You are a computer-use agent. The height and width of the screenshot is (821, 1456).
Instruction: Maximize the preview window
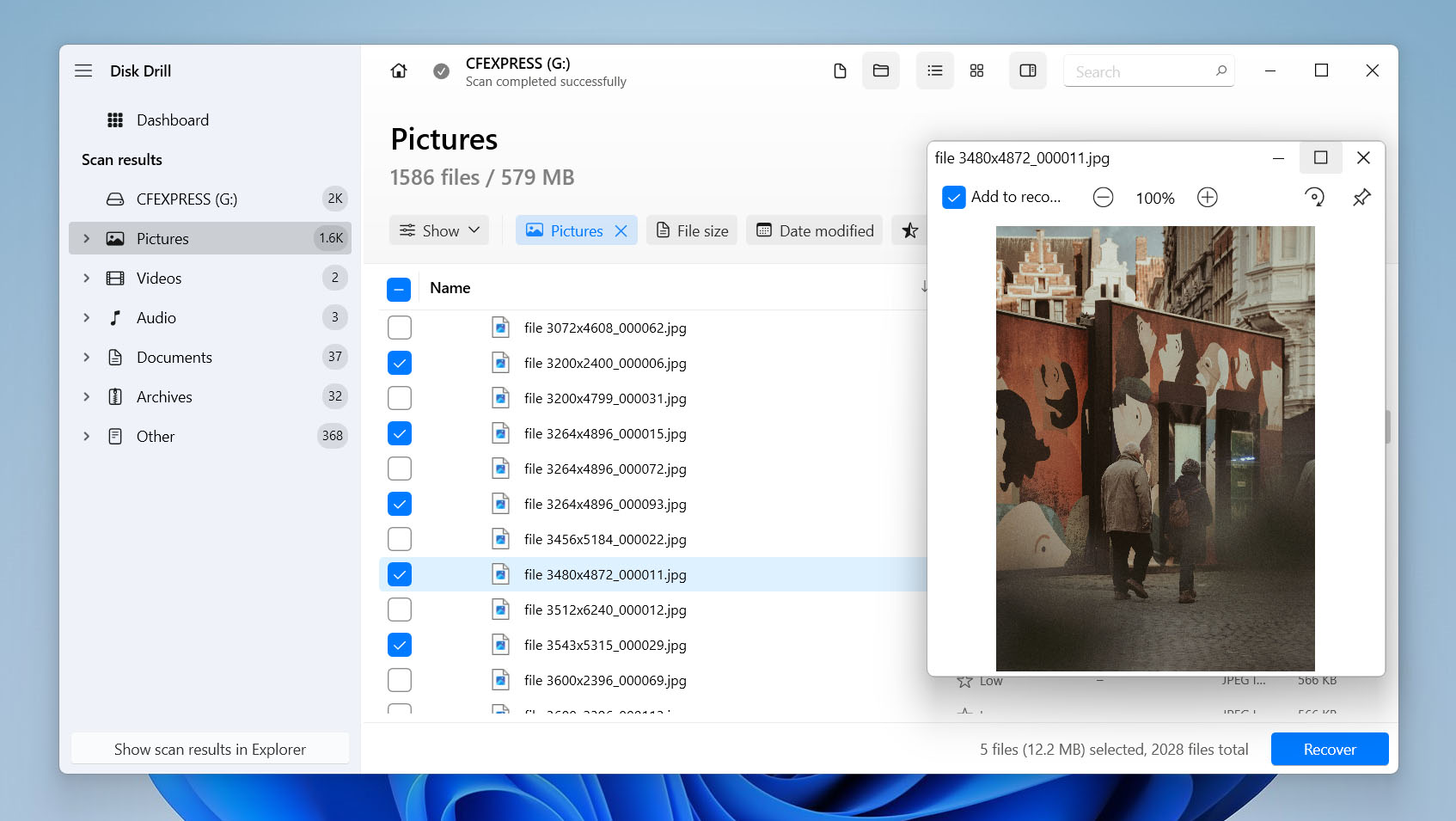pyautogui.click(x=1321, y=157)
